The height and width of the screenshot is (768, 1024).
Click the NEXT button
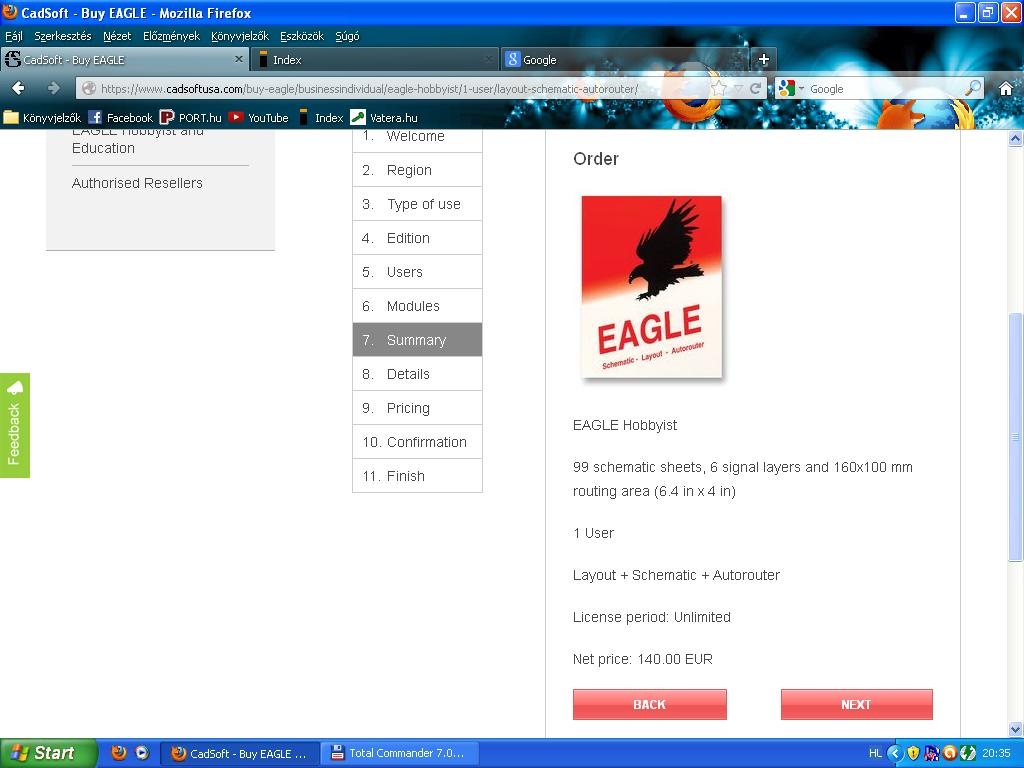(856, 704)
